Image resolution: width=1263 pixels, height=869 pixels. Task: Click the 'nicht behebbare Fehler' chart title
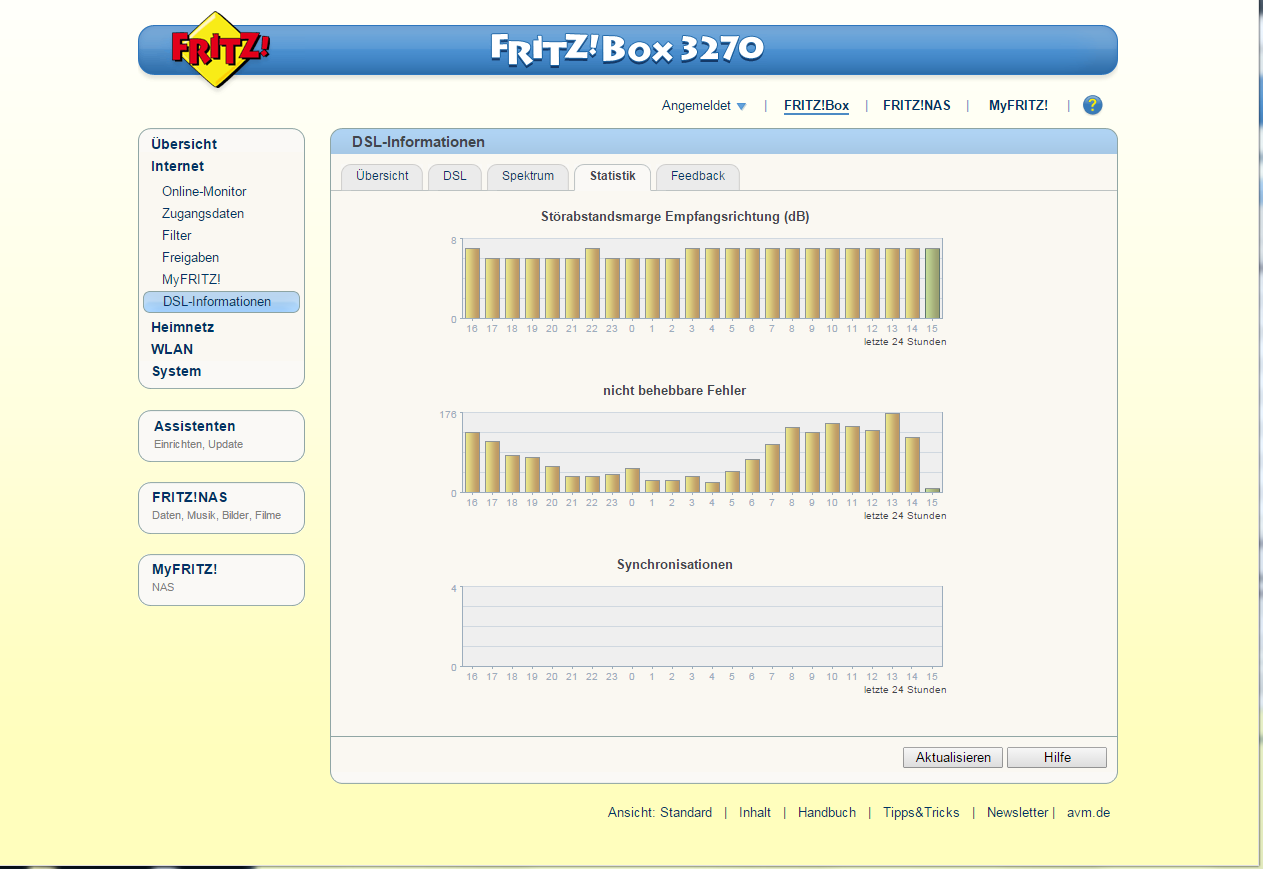point(674,390)
